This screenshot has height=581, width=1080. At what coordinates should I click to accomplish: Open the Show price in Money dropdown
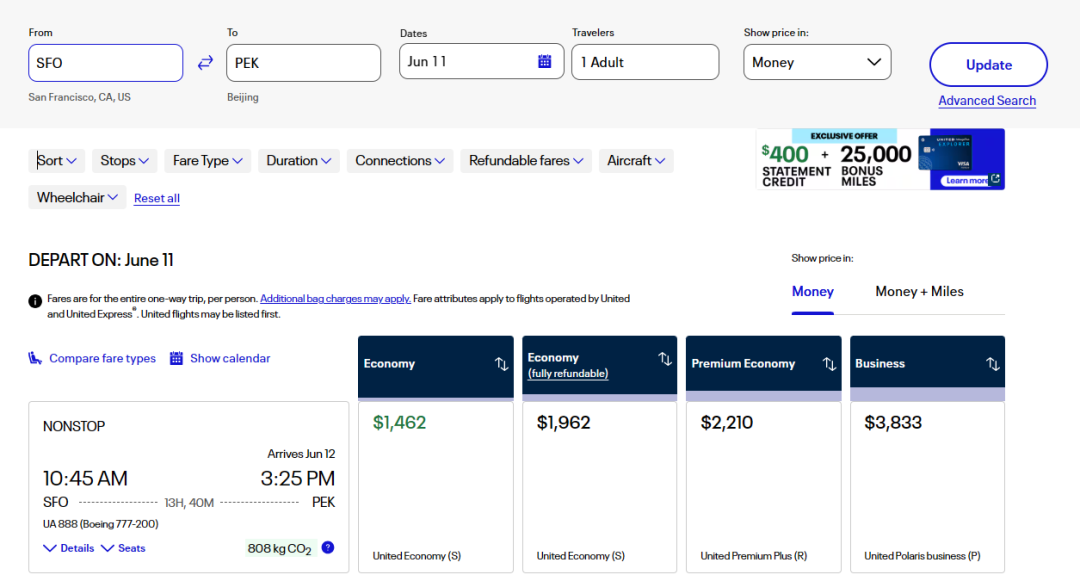817,62
